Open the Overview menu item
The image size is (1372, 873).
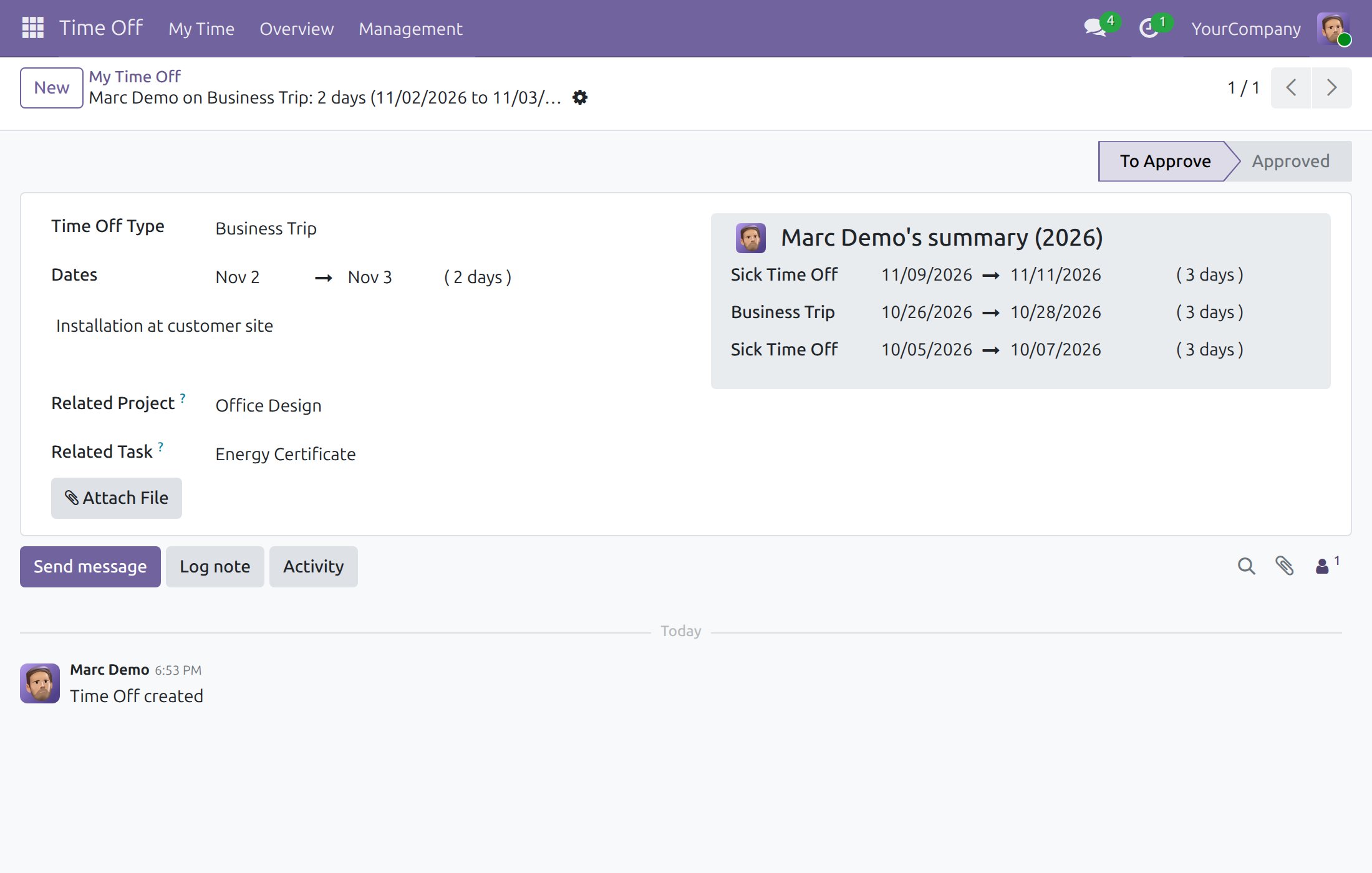[297, 29]
